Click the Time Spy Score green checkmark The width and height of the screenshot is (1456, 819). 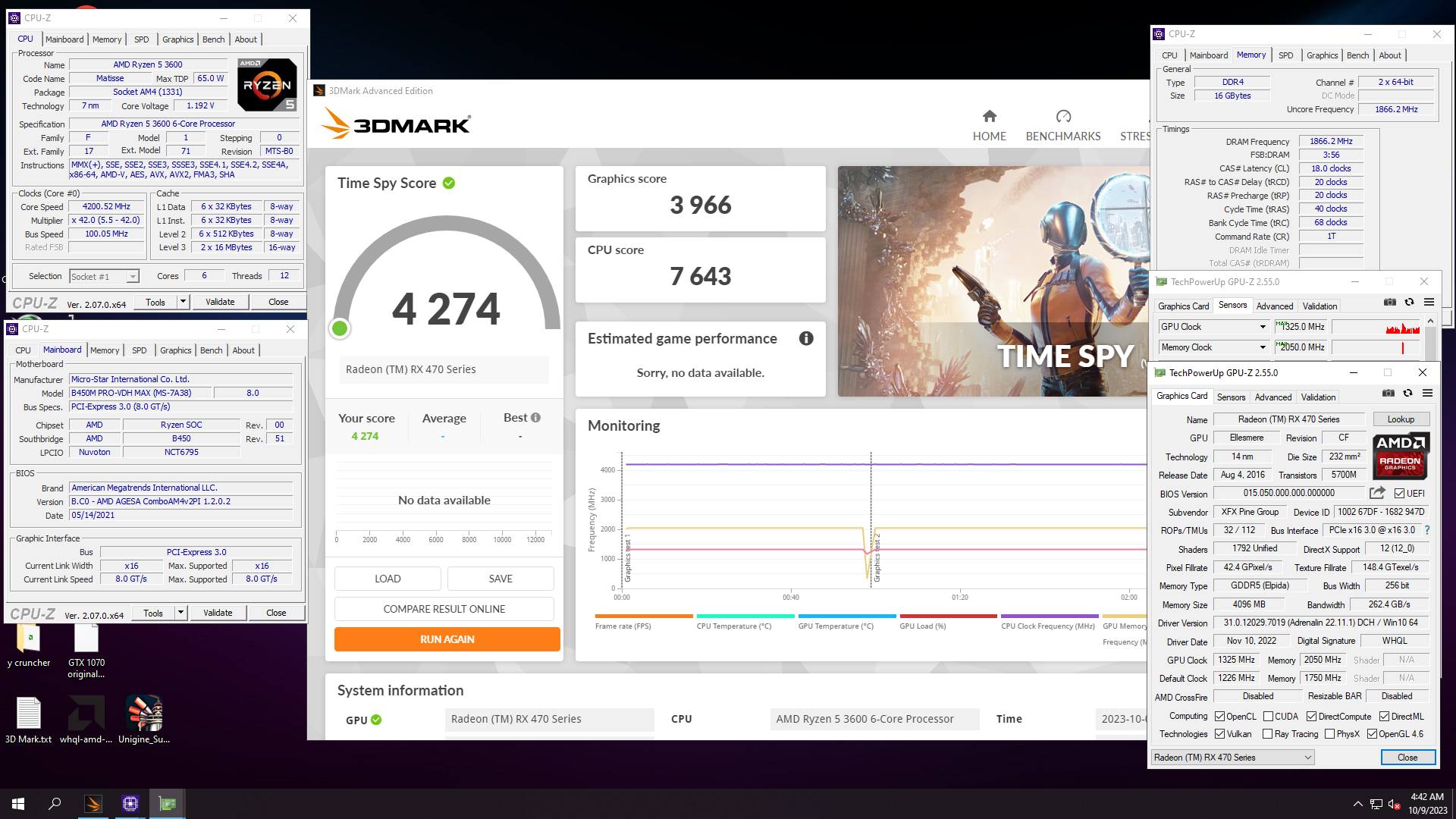[449, 183]
